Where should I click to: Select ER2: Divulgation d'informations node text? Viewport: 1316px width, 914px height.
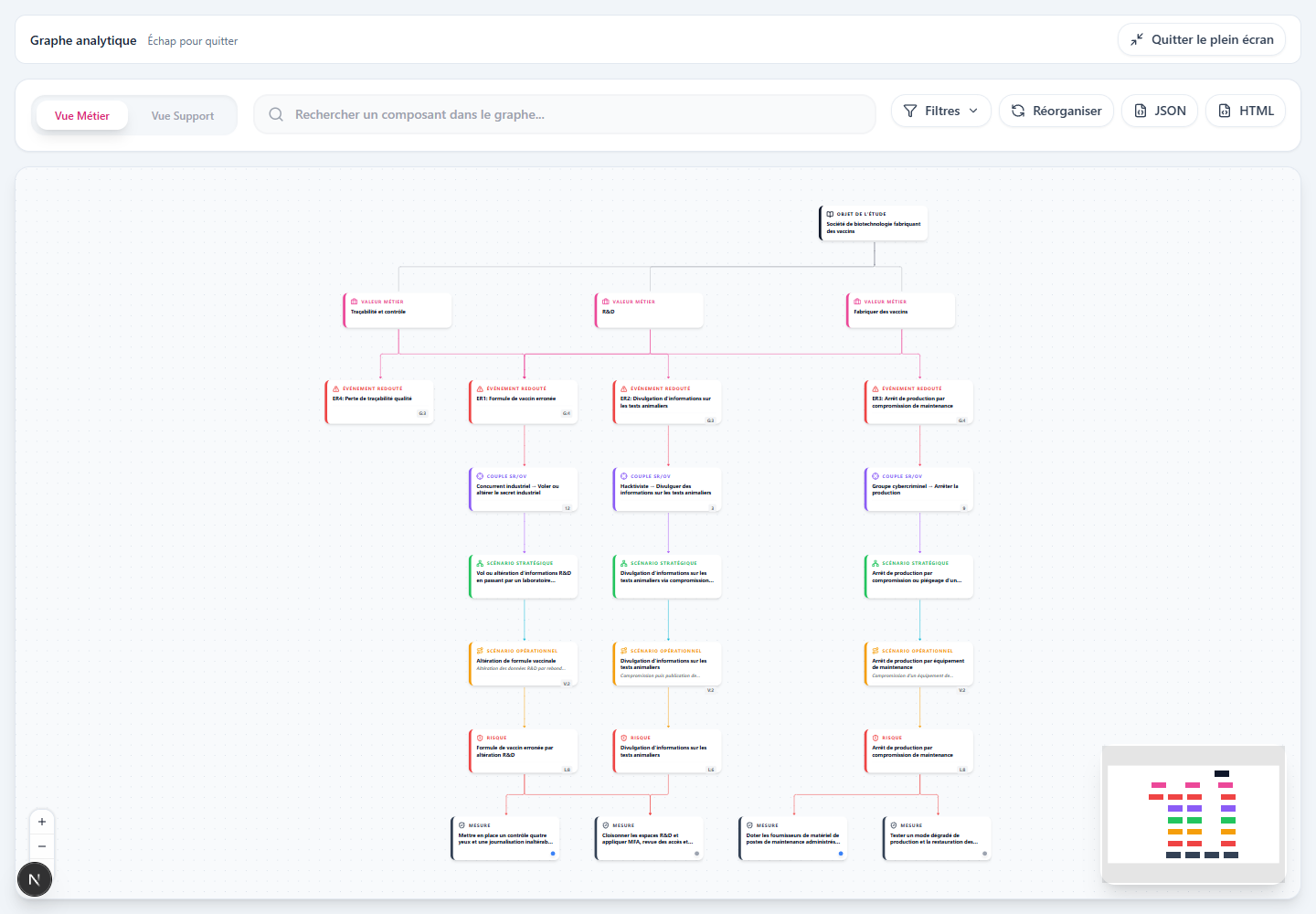tap(665, 402)
